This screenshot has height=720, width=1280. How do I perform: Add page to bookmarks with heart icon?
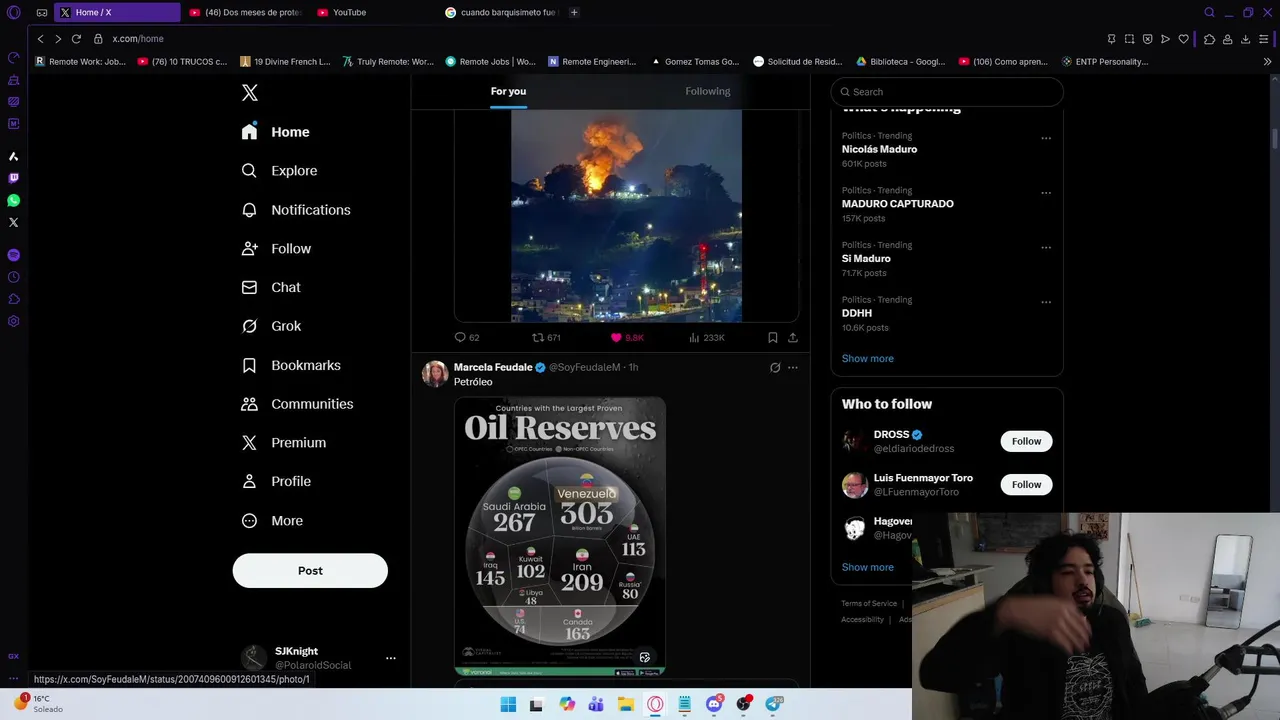[1184, 39]
